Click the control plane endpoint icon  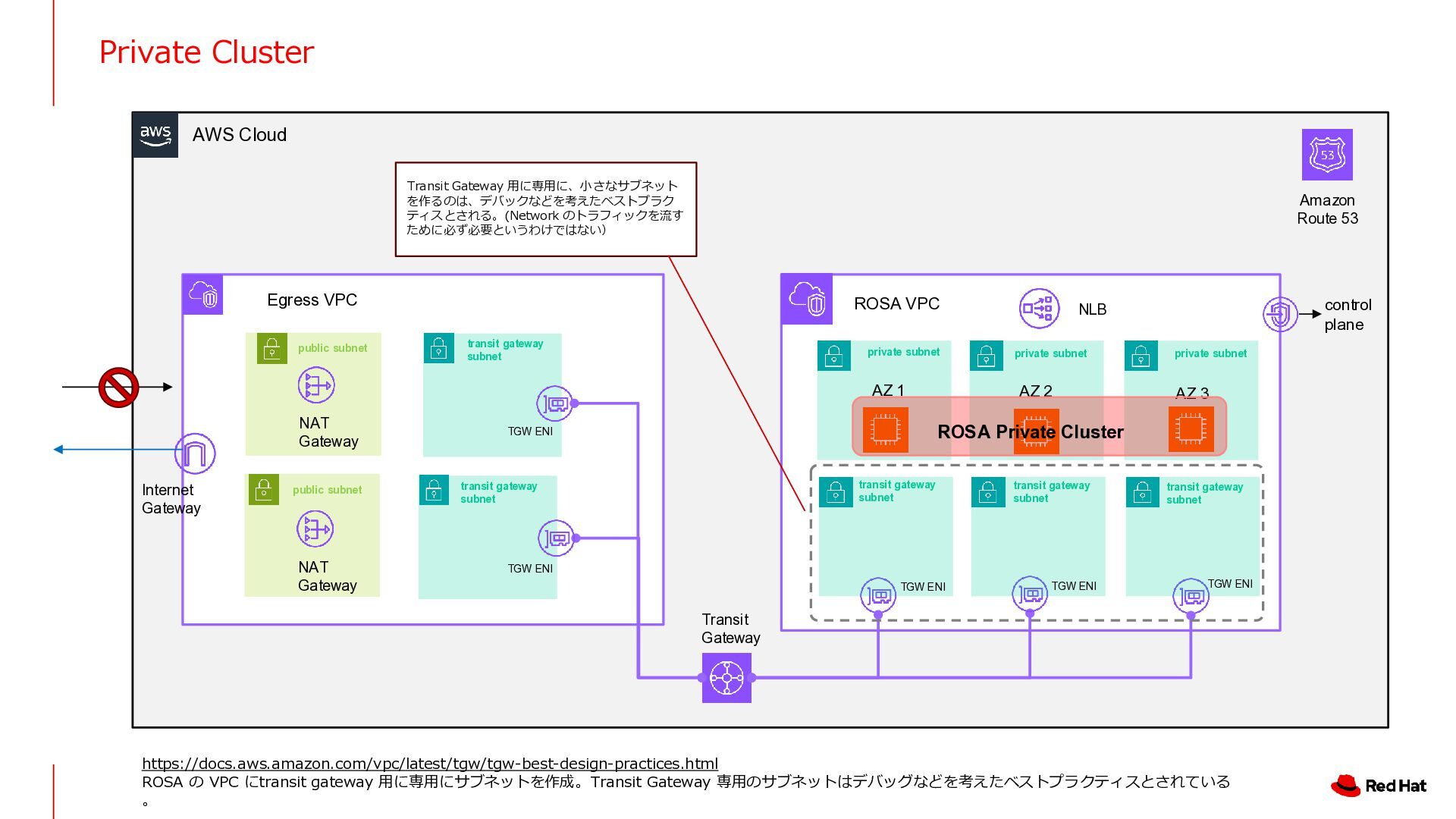[x=1279, y=314]
